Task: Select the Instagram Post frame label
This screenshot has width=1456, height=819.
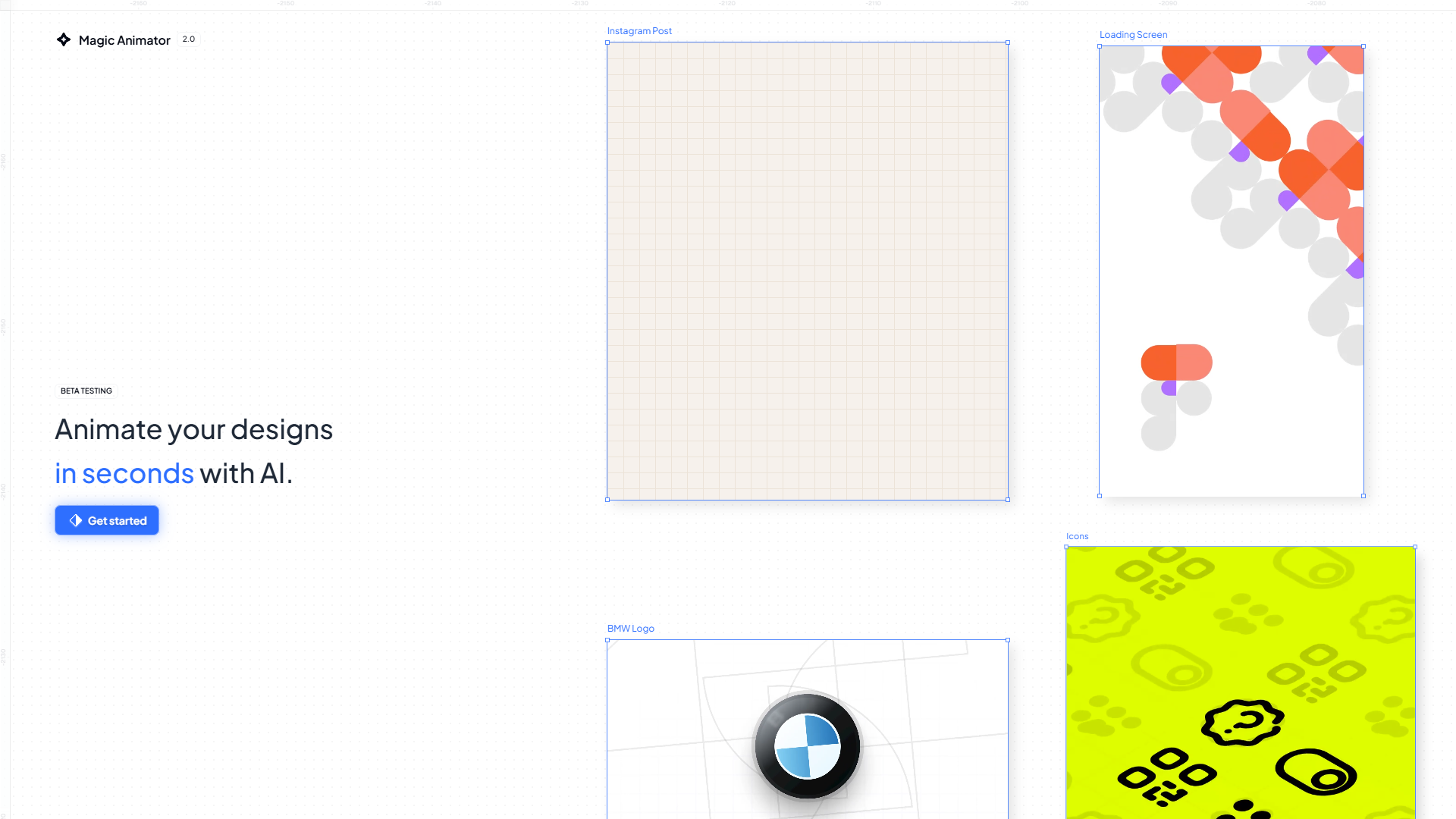Action: pos(639,31)
